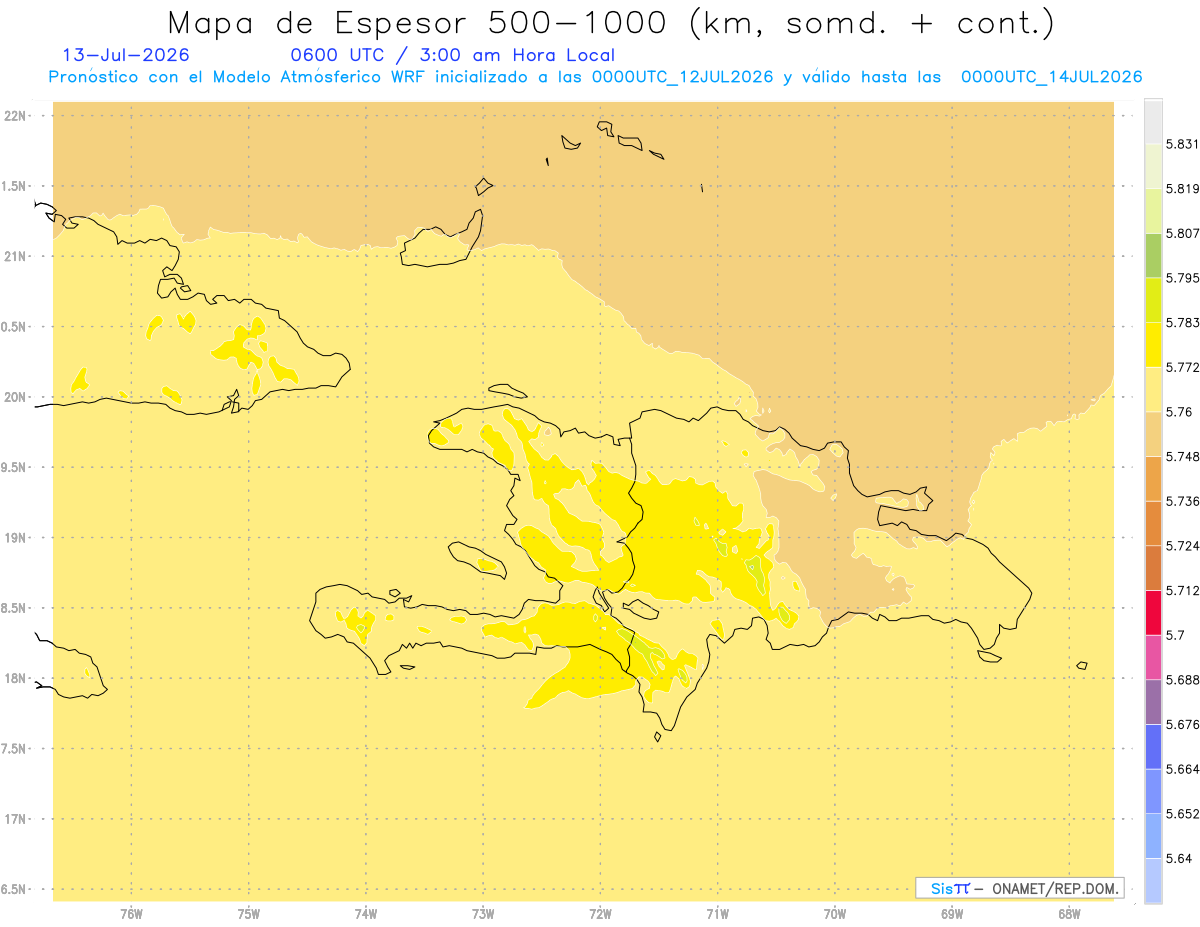1200x927 pixels.
Task: Click the time text '0600 UTC / 3:00 am Hora Local'
Action: (x=452, y=55)
